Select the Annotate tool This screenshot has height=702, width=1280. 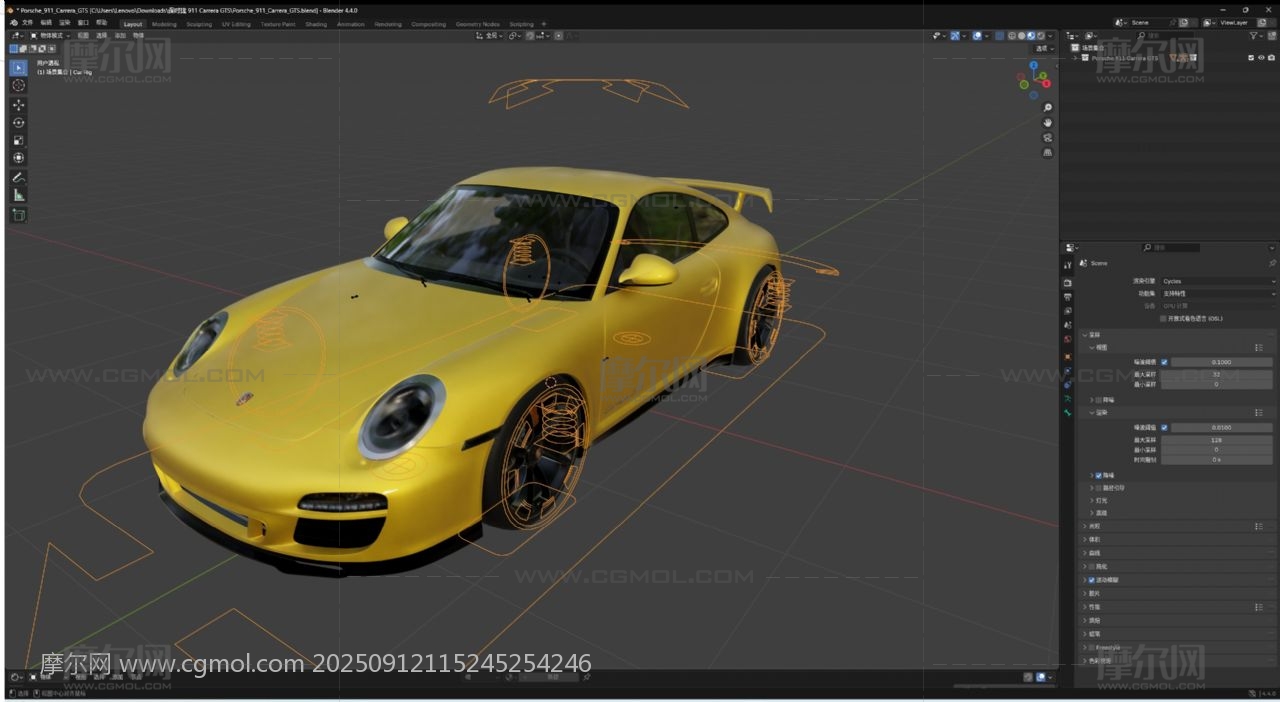(x=18, y=177)
